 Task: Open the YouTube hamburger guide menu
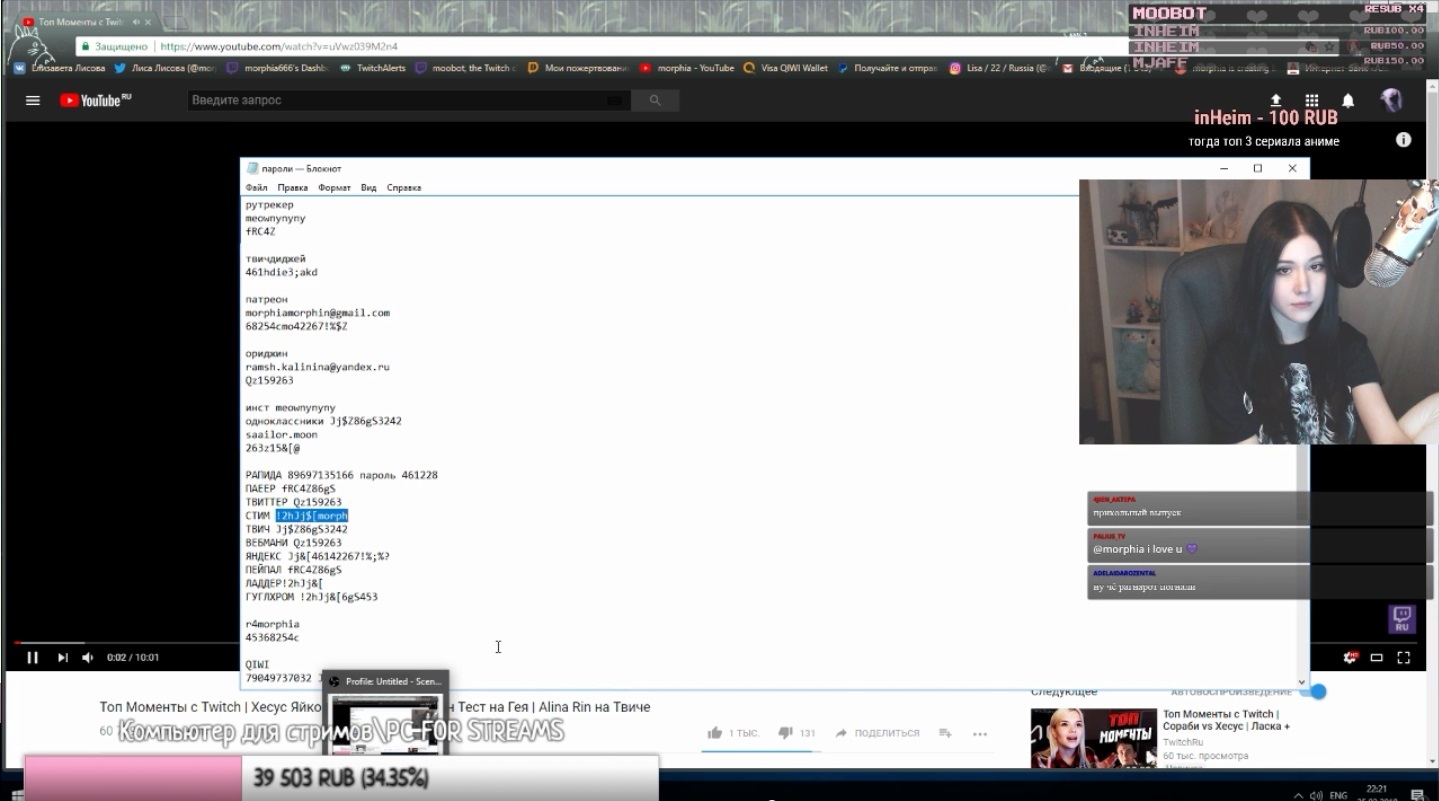tap(33, 100)
